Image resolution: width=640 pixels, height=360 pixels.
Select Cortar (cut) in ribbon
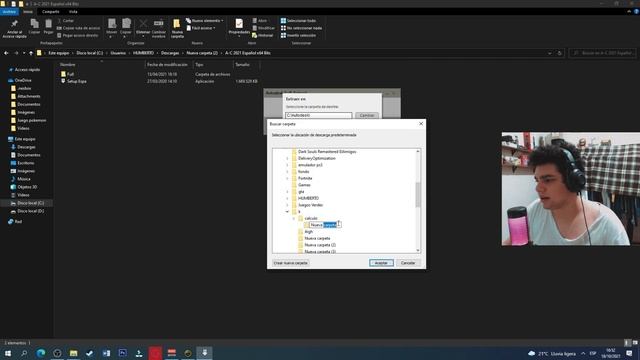point(65,20)
